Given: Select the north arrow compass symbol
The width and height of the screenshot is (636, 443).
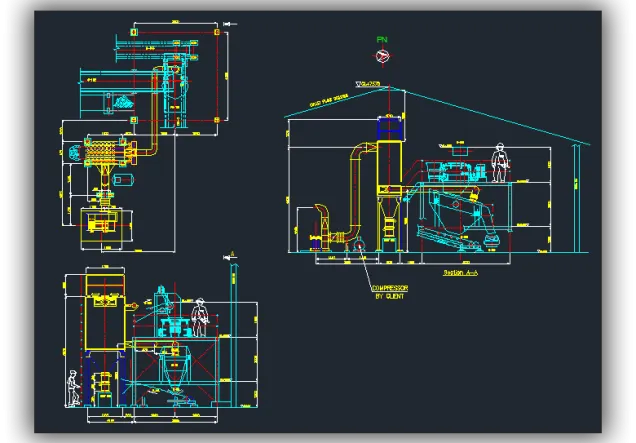Looking at the screenshot, I should coord(382,56).
